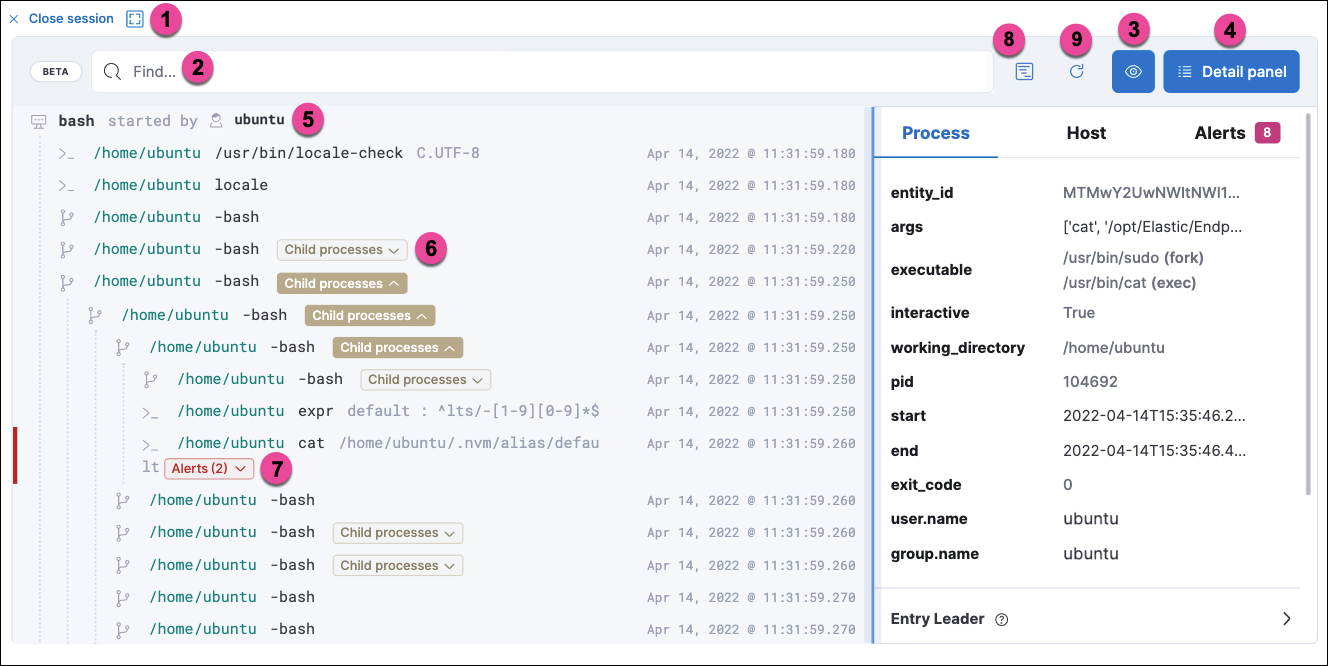The image size is (1328, 666).
Task: Click the bash session monitor icon
Action: point(39,121)
